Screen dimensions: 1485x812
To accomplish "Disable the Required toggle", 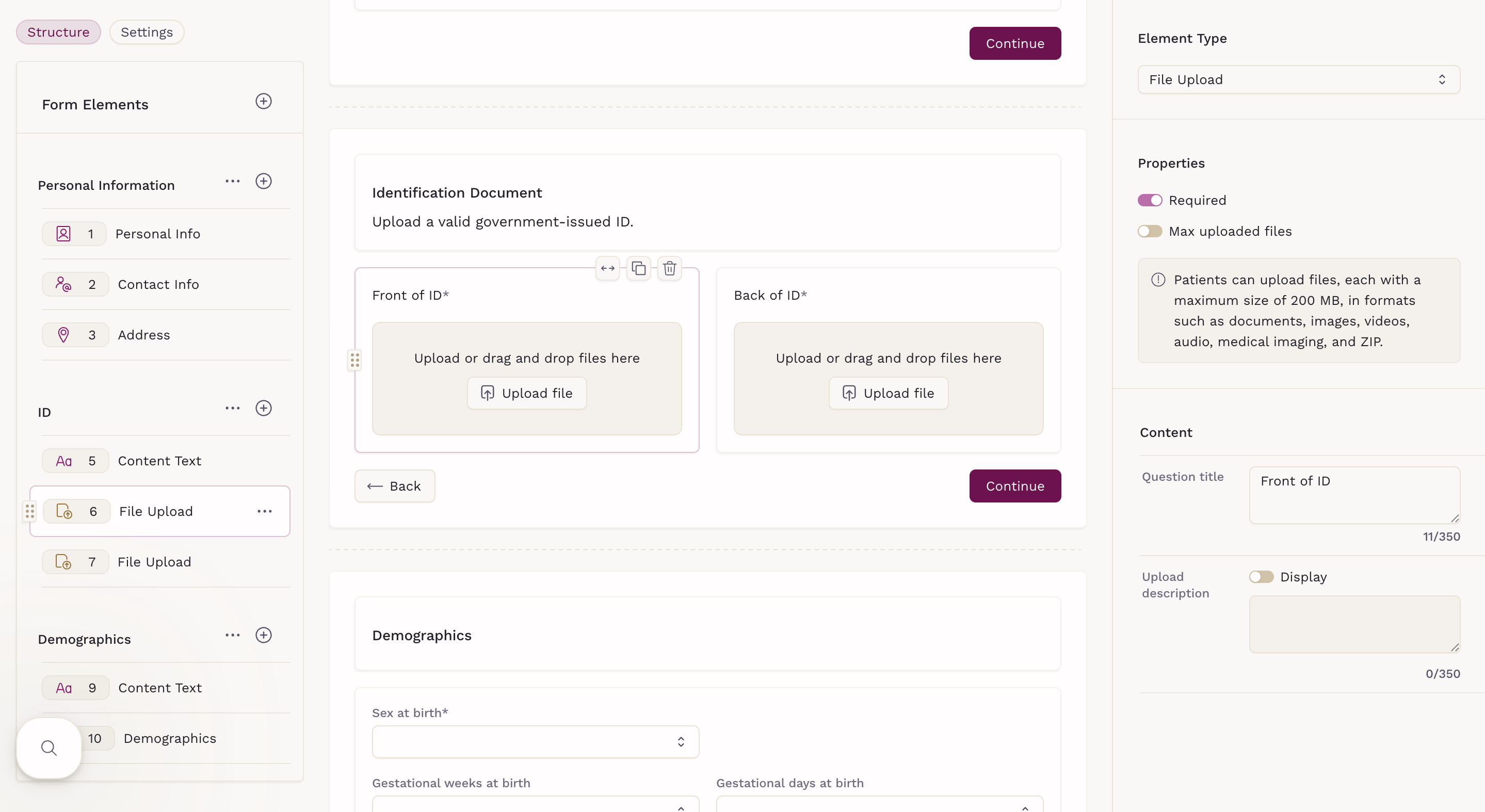I will pos(1150,201).
